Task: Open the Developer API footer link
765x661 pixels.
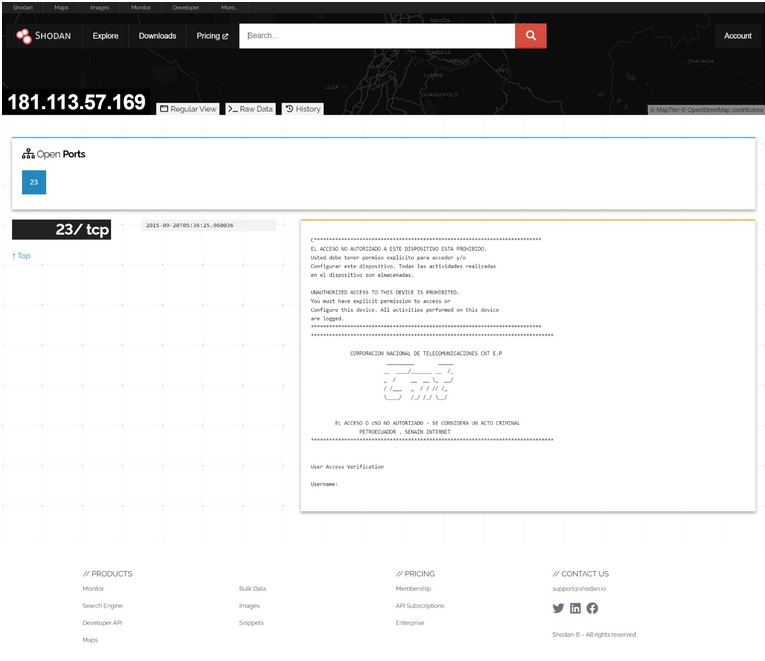Action: (x=102, y=622)
